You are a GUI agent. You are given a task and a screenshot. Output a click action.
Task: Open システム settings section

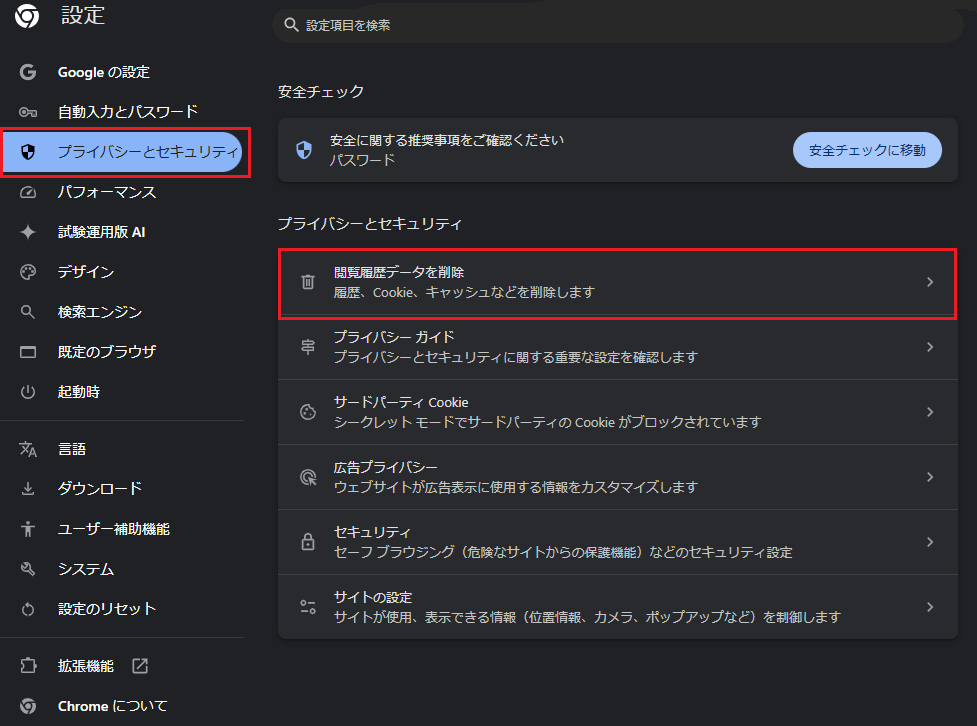[x=86, y=569]
